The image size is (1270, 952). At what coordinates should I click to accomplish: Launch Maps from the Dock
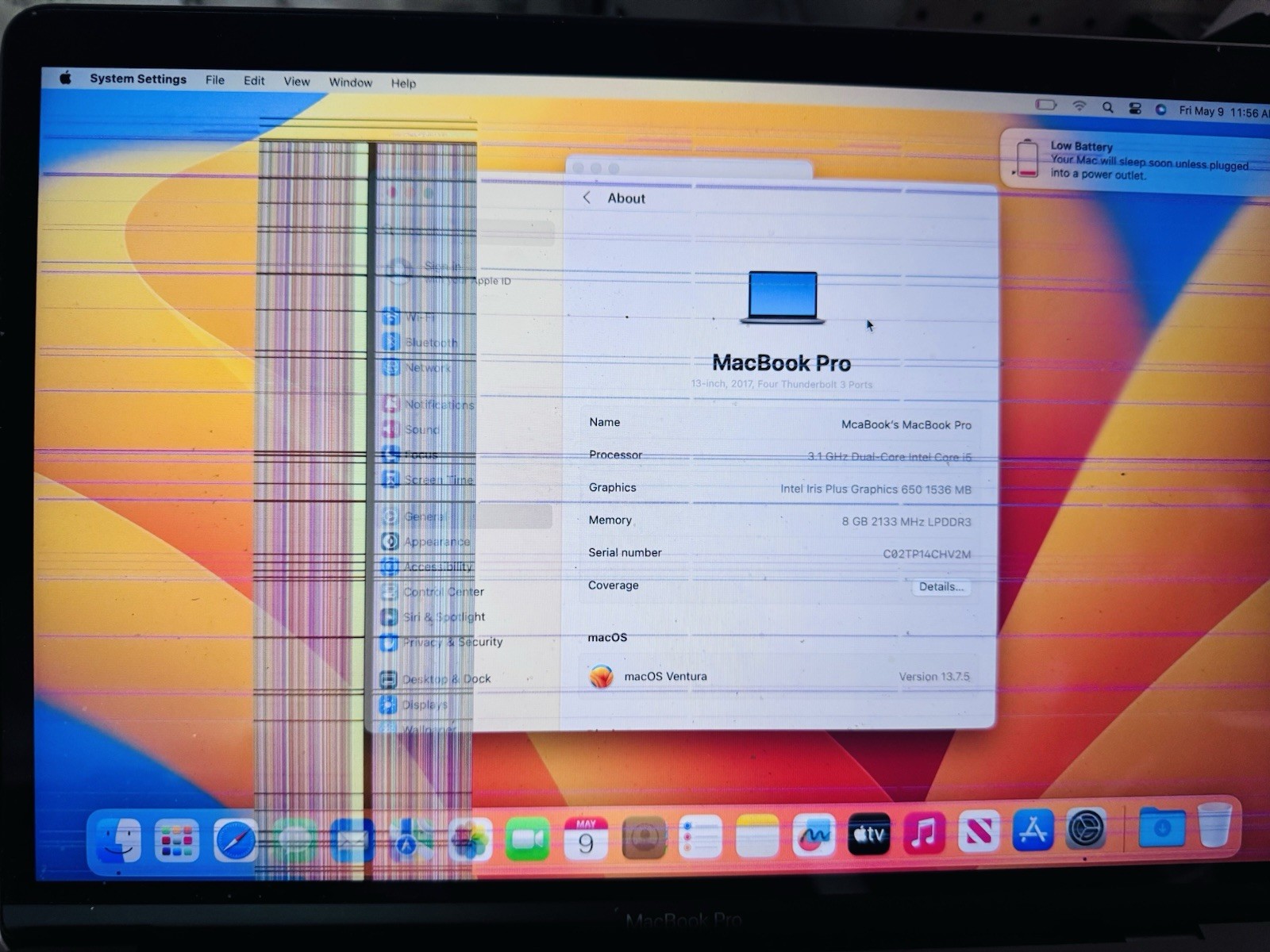pos(410,840)
